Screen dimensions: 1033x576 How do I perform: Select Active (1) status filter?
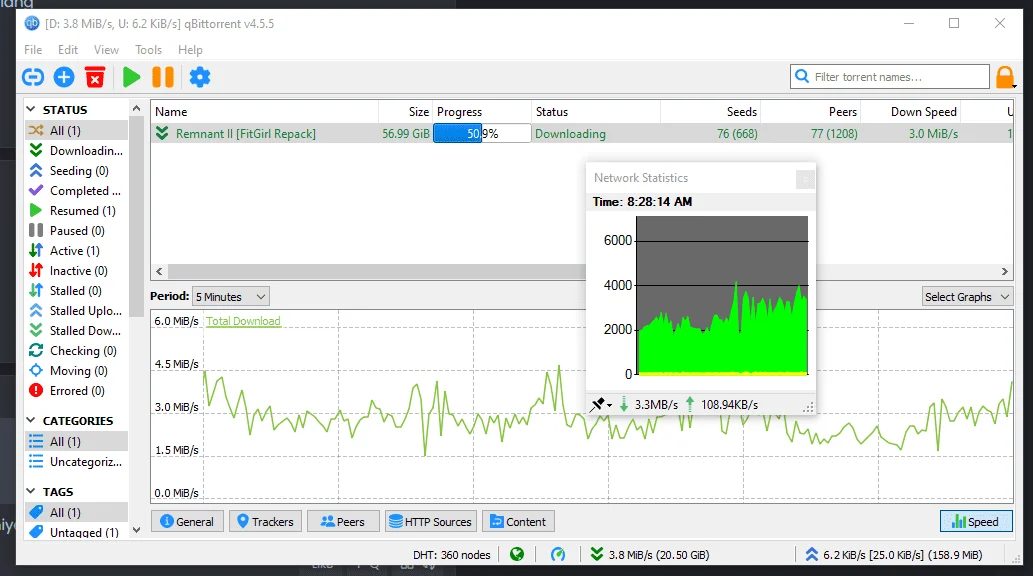click(x=76, y=250)
